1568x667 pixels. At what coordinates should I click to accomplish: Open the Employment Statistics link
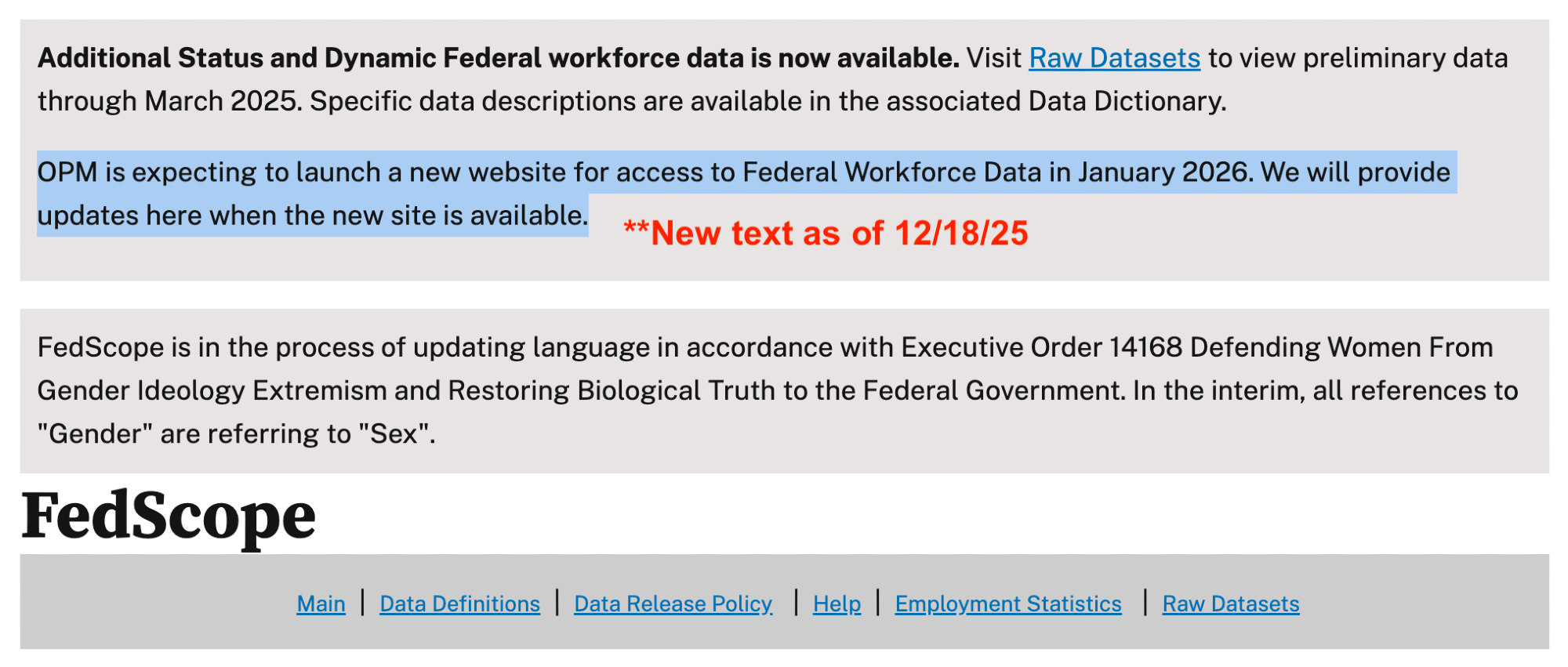[1008, 604]
